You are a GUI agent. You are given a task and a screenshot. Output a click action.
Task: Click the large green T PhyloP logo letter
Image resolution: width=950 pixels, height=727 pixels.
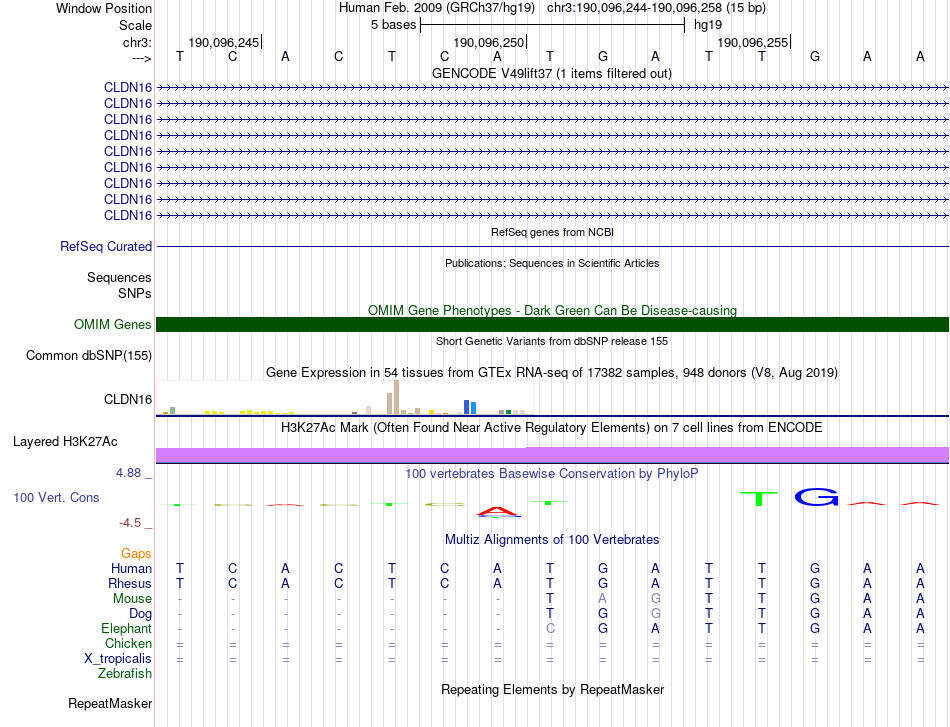click(x=759, y=499)
